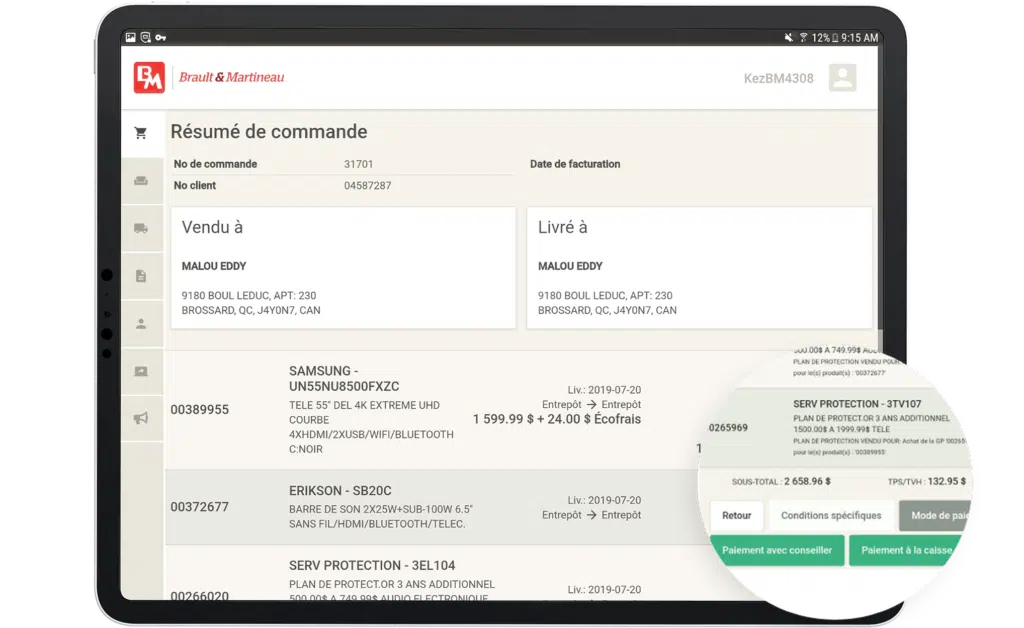Open the delivery truck sidebar icon
Image resolution: width=1024 pixels, height=628 pixels.
141,228
